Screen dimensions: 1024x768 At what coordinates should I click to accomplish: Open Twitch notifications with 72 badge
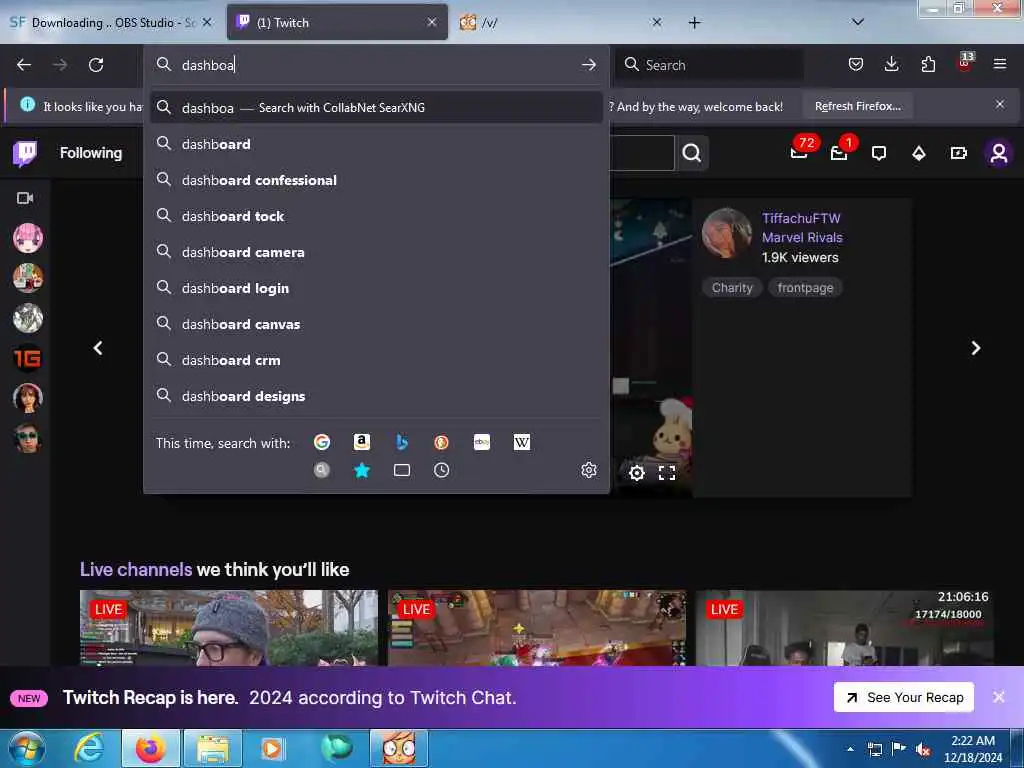tap(799, 152)
